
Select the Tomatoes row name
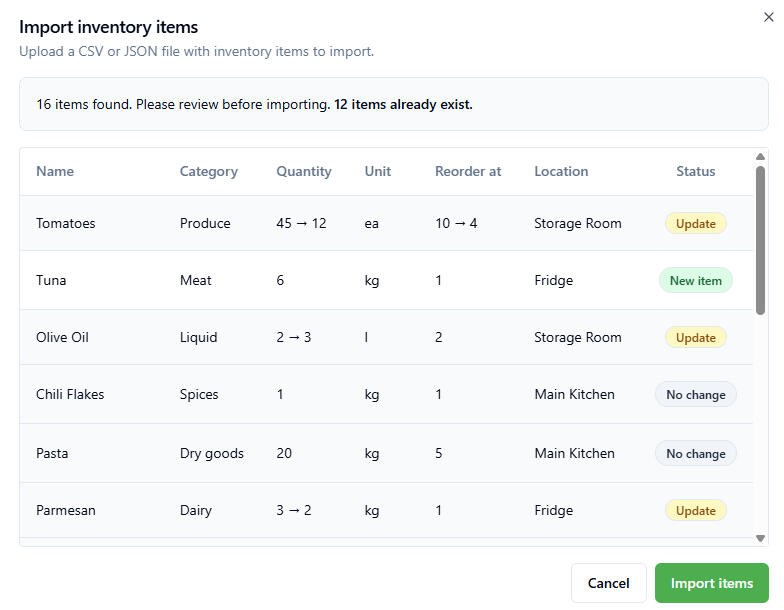tap(66, 223)
